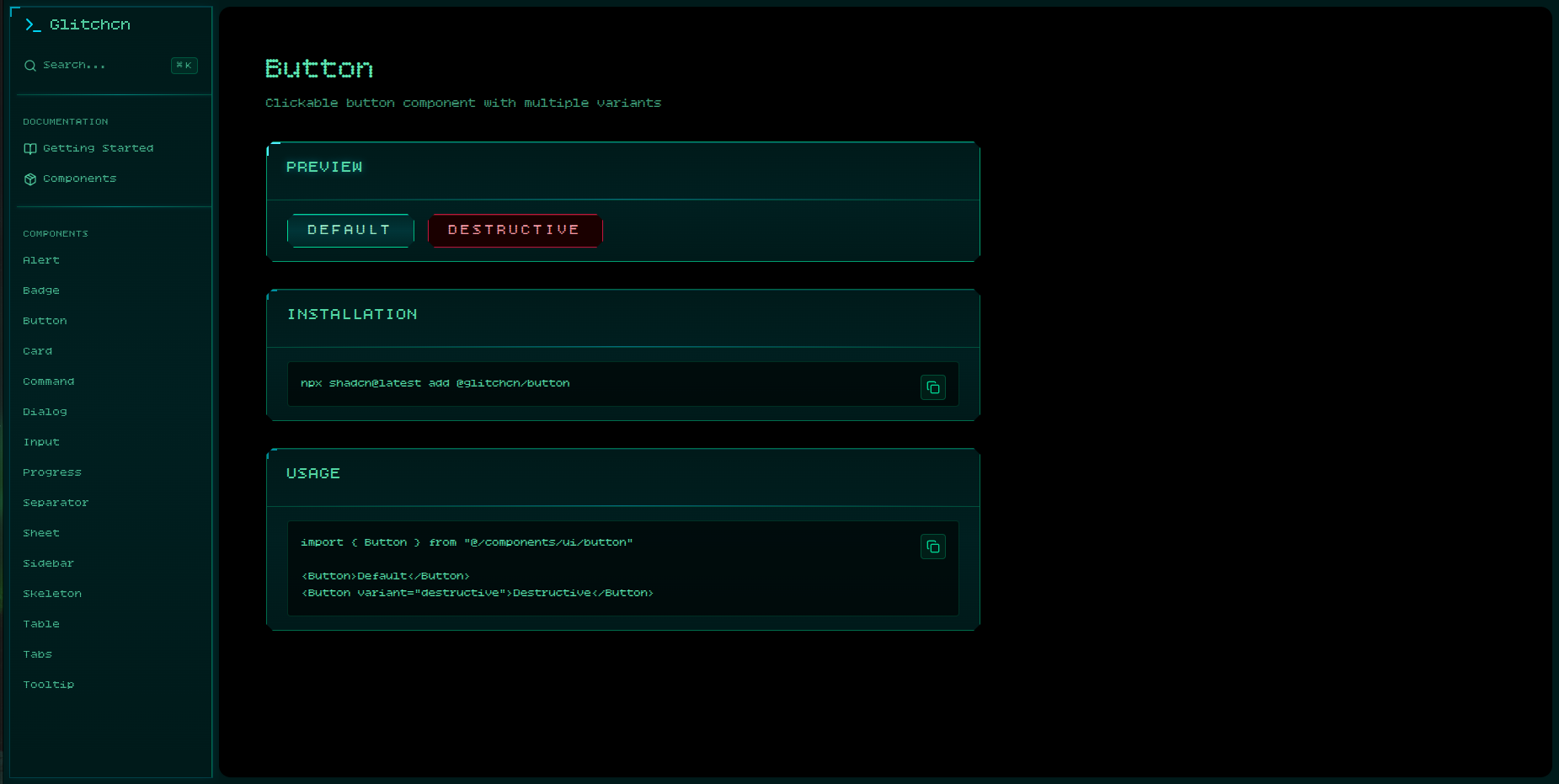Click the book icon beside Getting Started

[x=30, y=148]
